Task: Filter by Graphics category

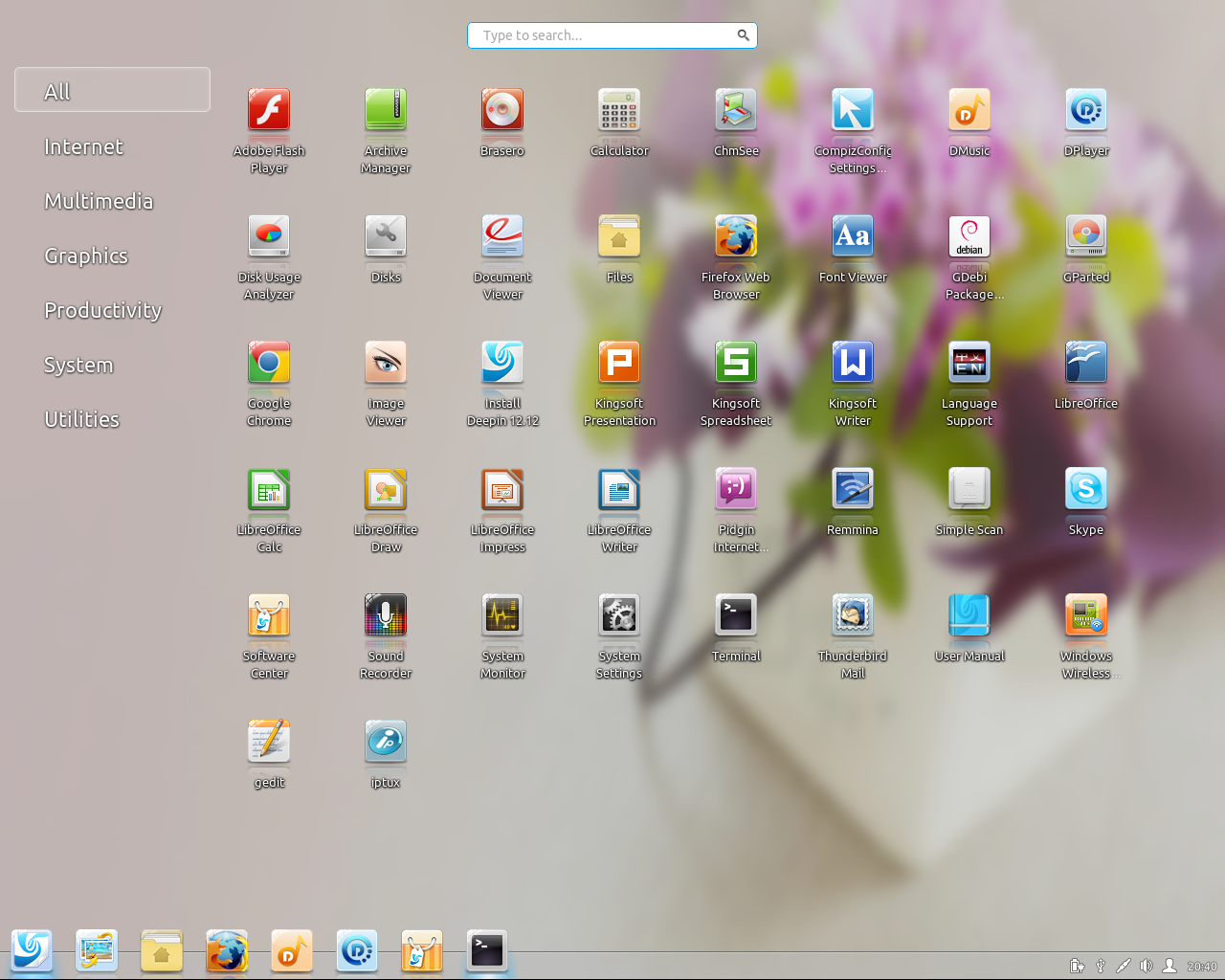Action: (x=86, y=256)
